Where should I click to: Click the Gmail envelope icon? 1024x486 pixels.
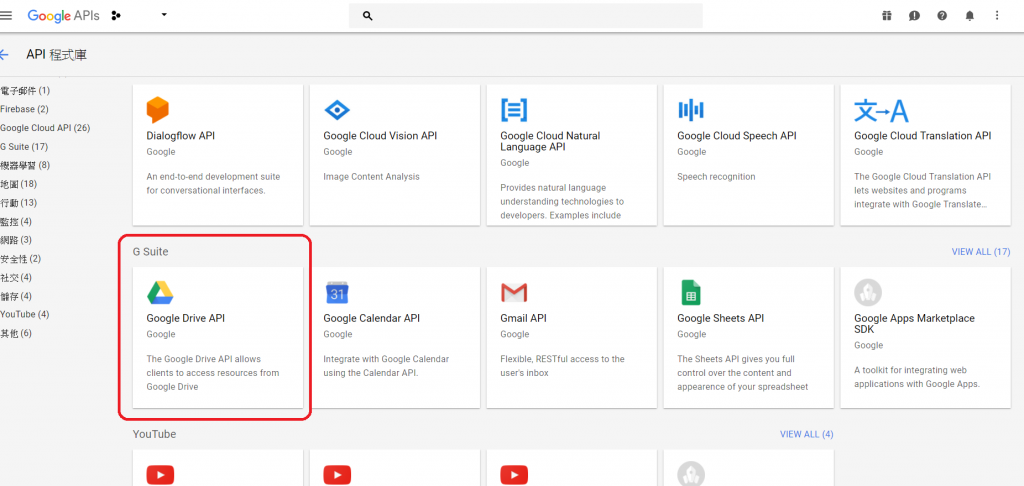click(x=514, y=293)
